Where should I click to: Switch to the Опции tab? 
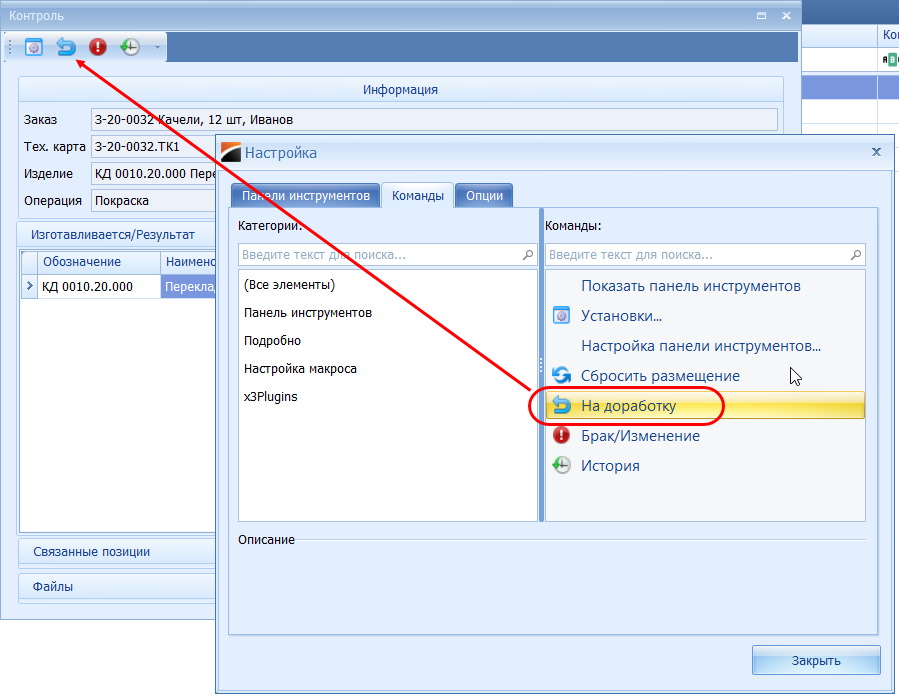[x=485, y=196]
